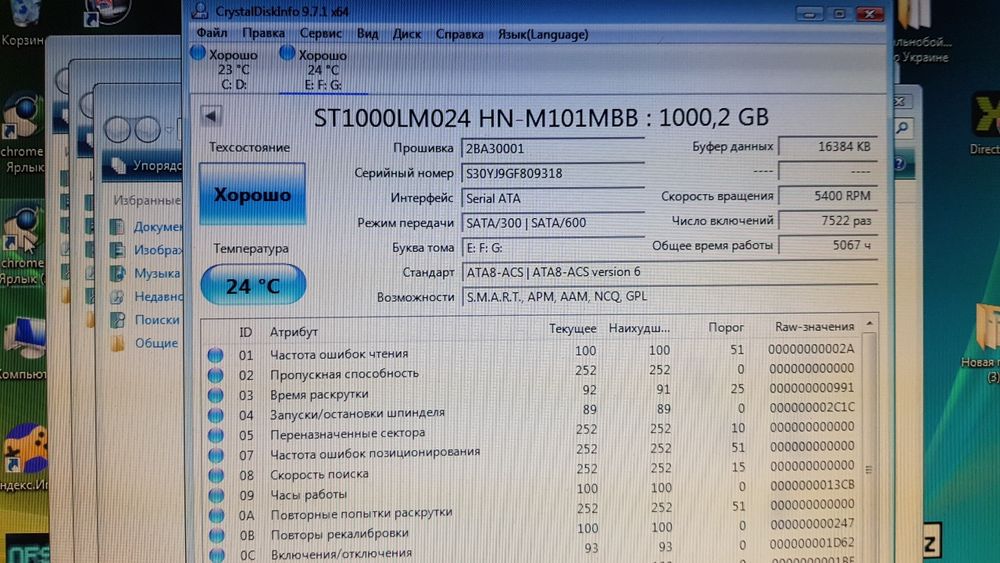This screenshot has height=563, width=1000.
Task: Click the S.M.A.R.T., APM features field
Action: [670, 296]
